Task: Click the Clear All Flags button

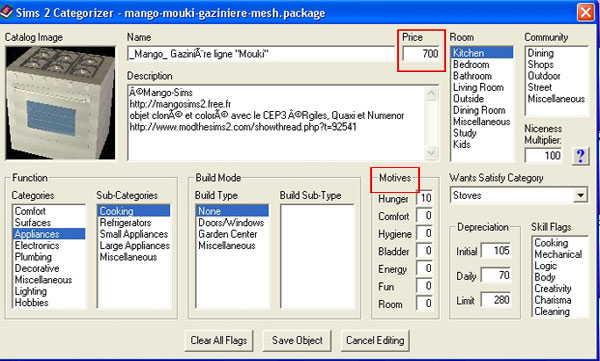Action: (218, 340)
